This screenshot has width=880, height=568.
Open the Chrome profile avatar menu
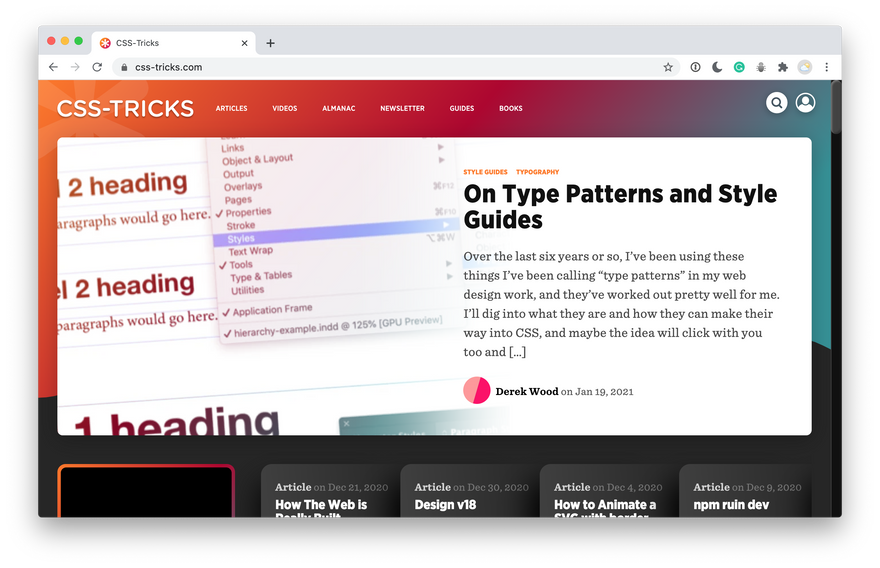coord(804,67)
